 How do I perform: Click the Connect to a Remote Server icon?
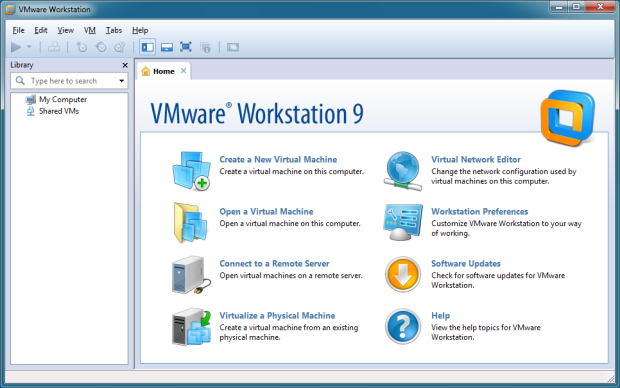tap(192, 275)
